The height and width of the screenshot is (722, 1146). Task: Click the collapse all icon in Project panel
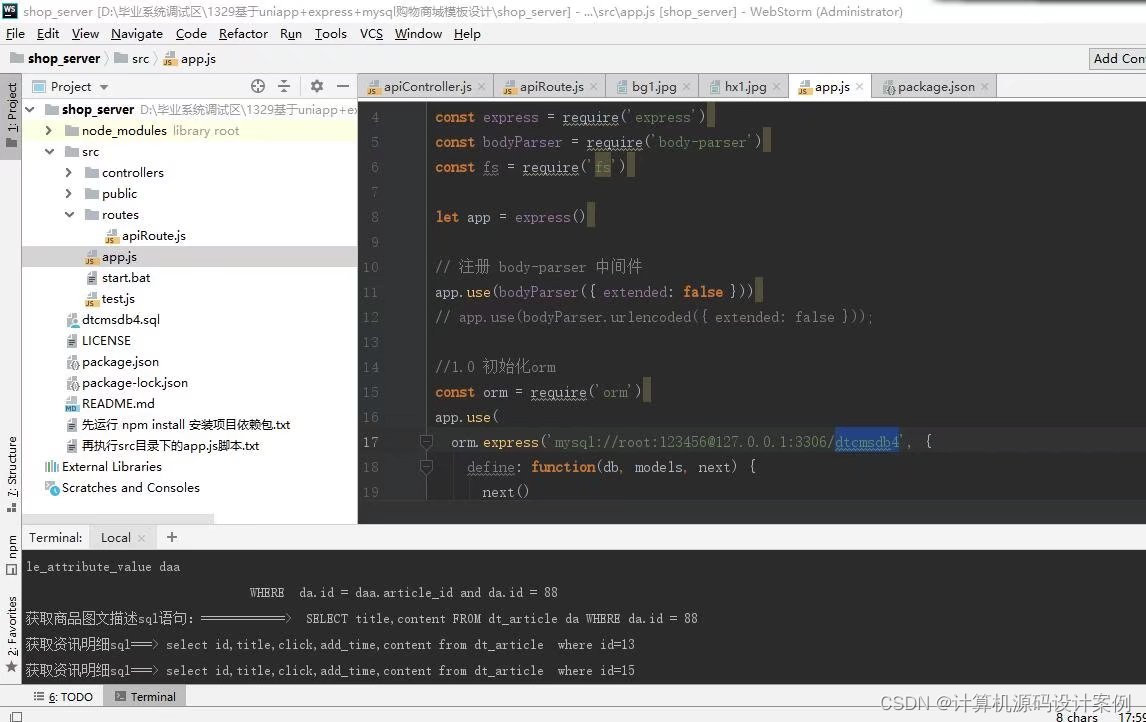(x=284, y=86)
